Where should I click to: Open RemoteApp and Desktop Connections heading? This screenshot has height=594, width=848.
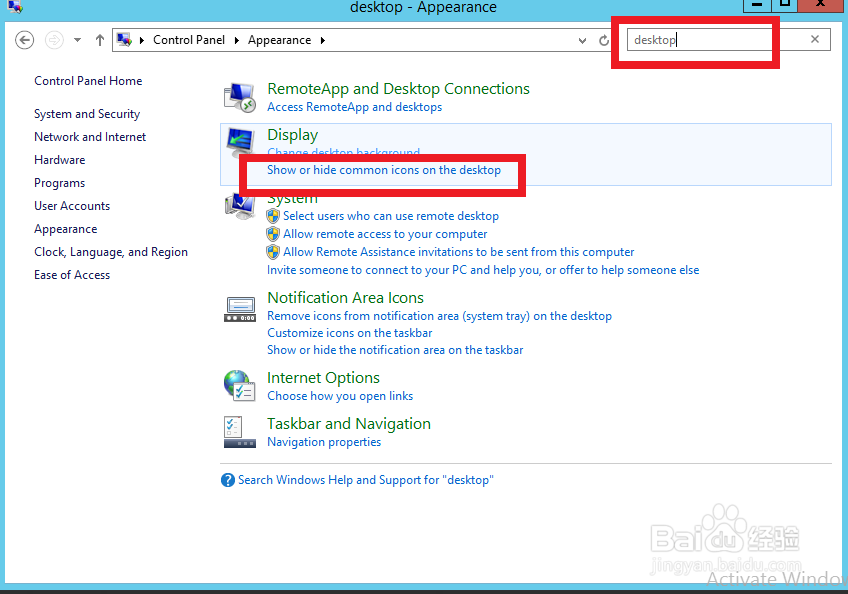(399, 89)
